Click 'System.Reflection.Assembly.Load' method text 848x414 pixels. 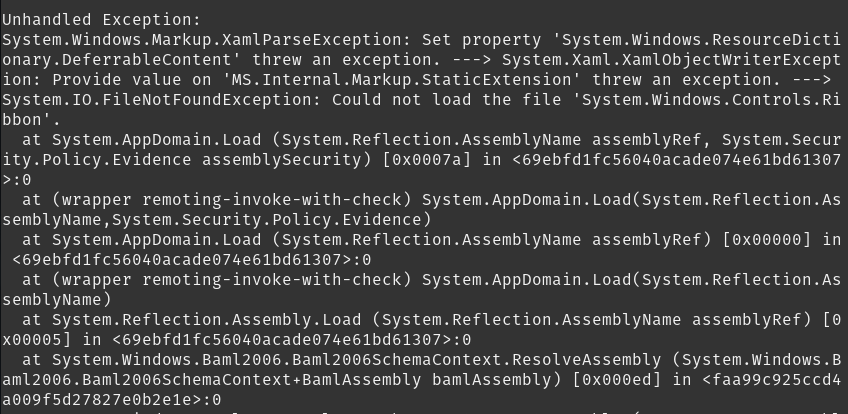(207, 320)
